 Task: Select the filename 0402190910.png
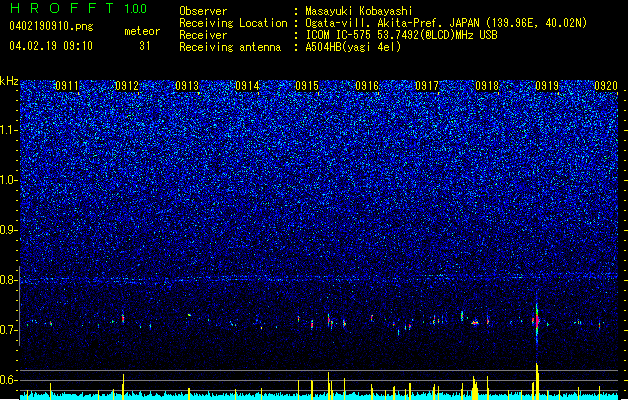tap(51, 26)
